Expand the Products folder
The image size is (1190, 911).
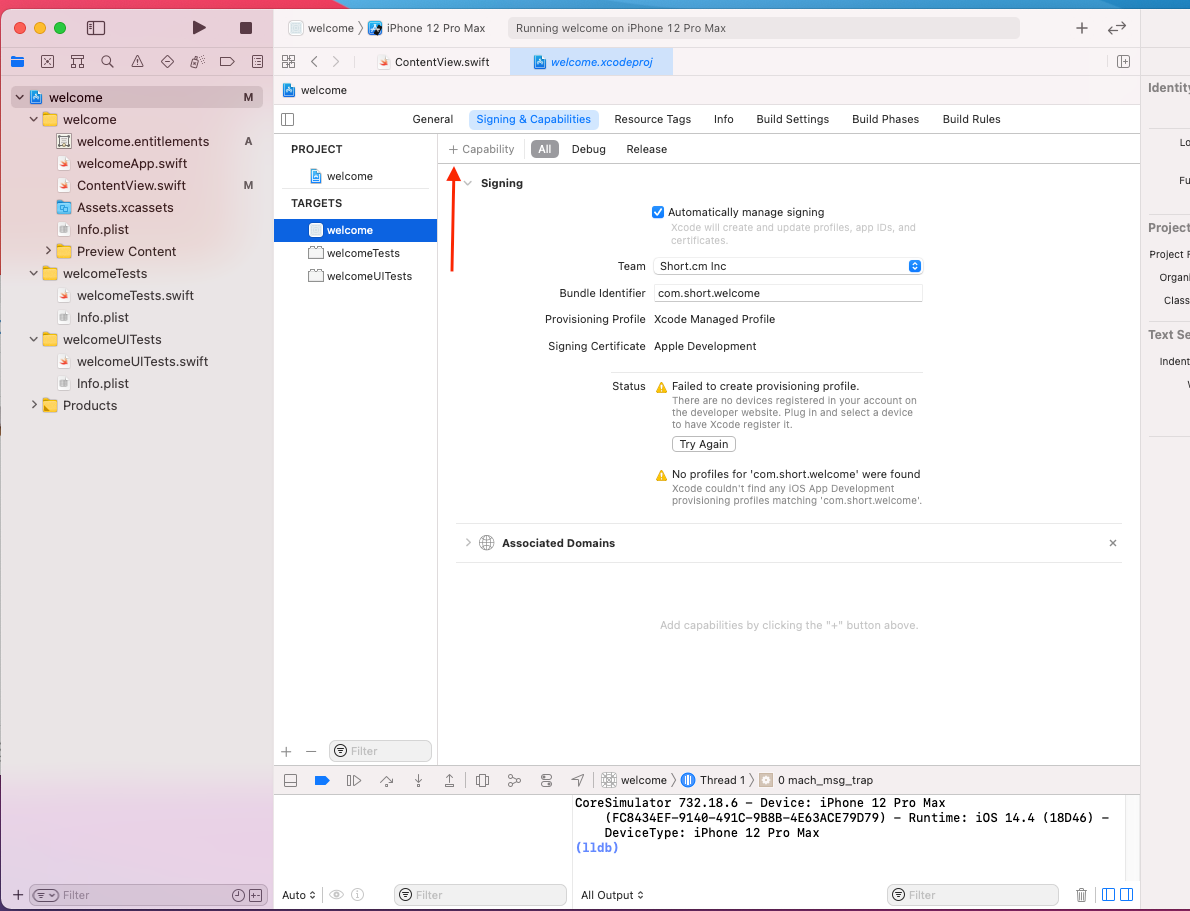click(x=33, y=405)
